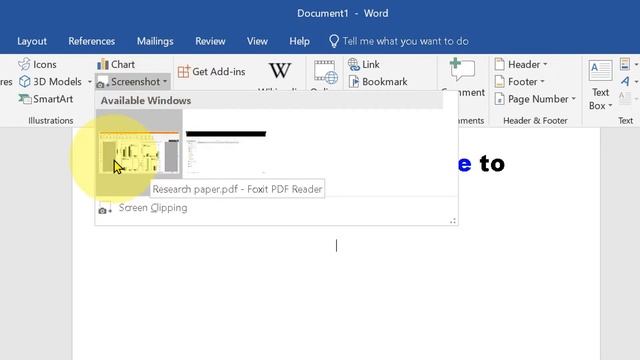Click the Header & Footer group label
The width and height of the screenshot is (640, 360).
(x=535, y=120)
